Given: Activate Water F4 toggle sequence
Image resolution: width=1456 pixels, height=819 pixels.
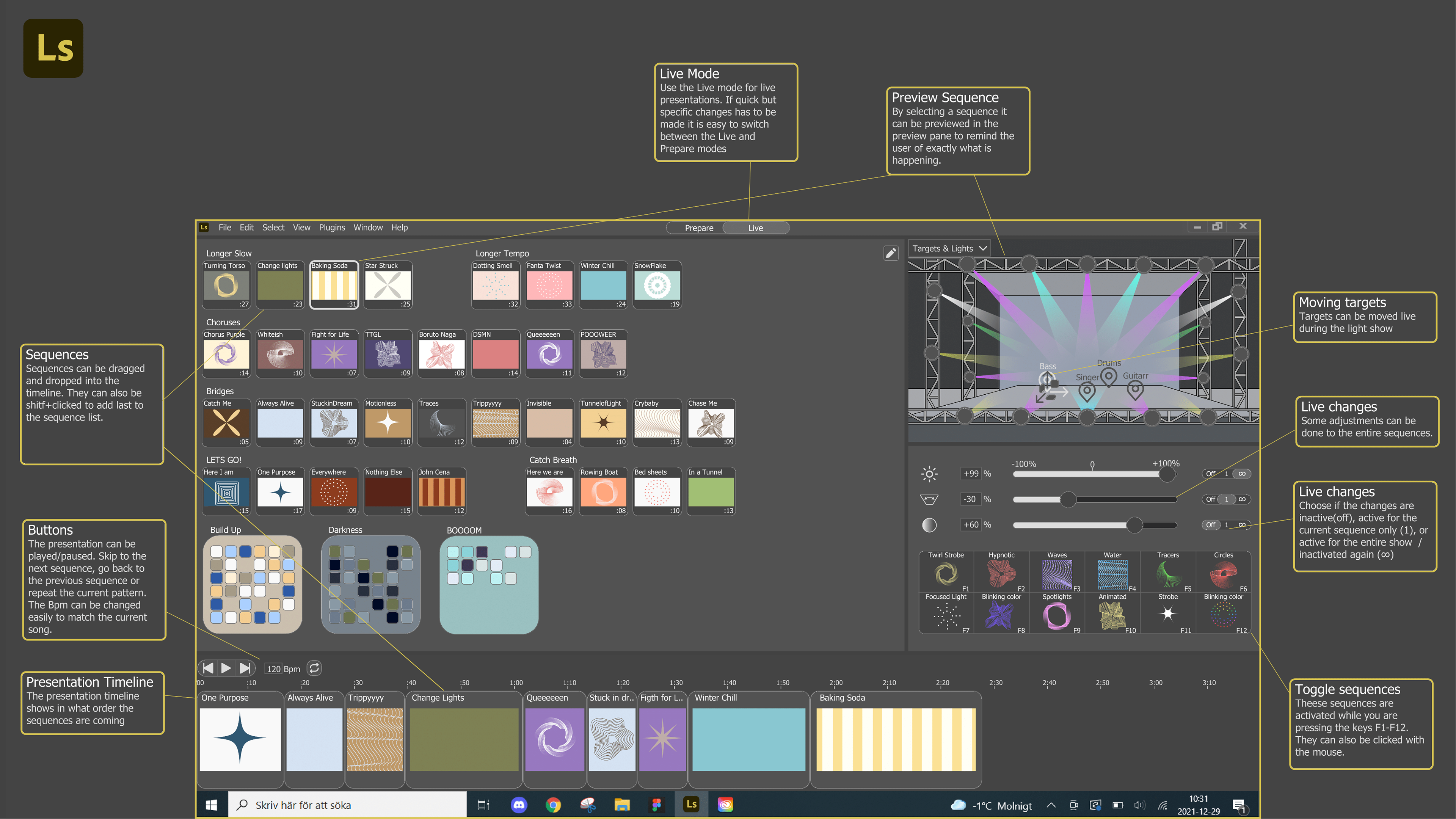Looking at the screenshot, I should (x=1112, y=572).
